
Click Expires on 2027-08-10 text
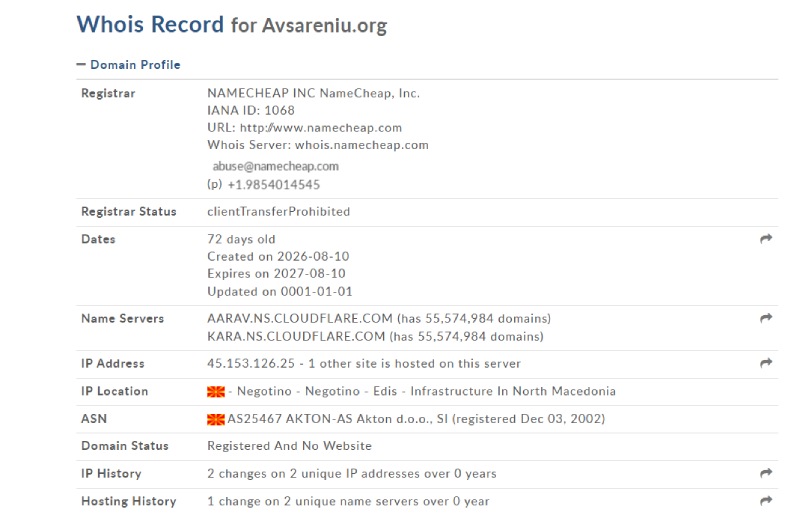(277, 273)
